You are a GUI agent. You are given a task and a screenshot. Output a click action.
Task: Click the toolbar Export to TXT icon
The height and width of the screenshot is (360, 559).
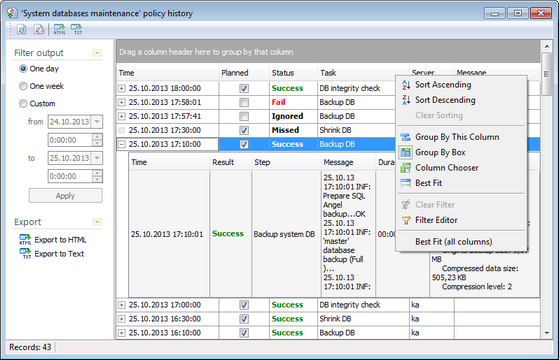[x=77, y=29]
